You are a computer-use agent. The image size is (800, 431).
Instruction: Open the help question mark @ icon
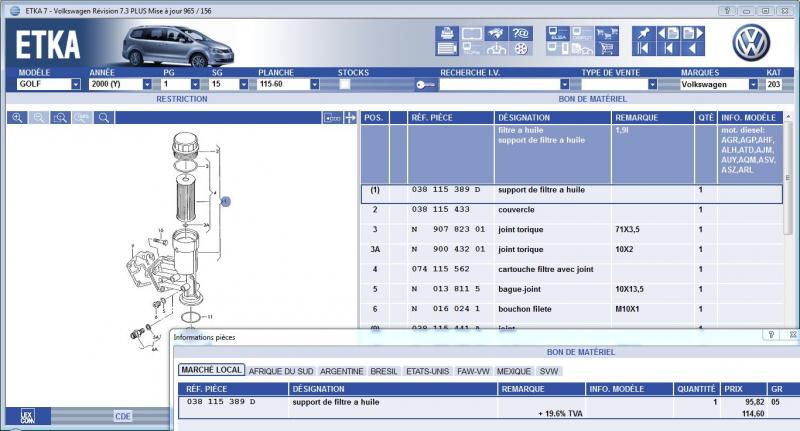pyautogui.click(x=520, y=34)
